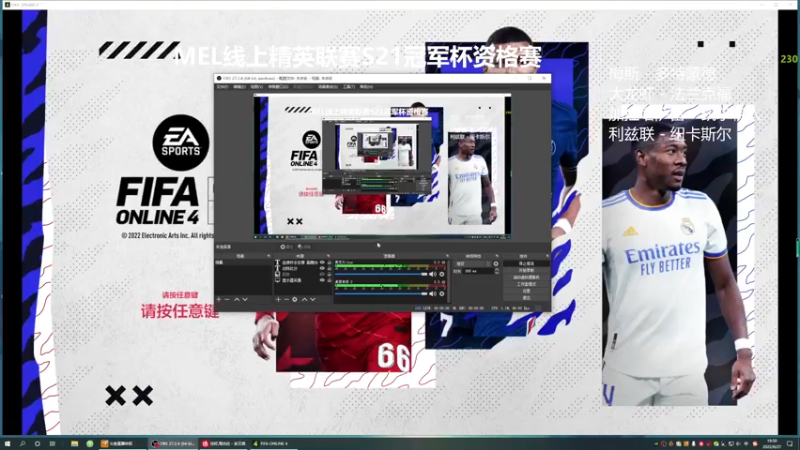Open Settings from Controls panel
Viewport: 800px width, 450px height.
(526, 291)
